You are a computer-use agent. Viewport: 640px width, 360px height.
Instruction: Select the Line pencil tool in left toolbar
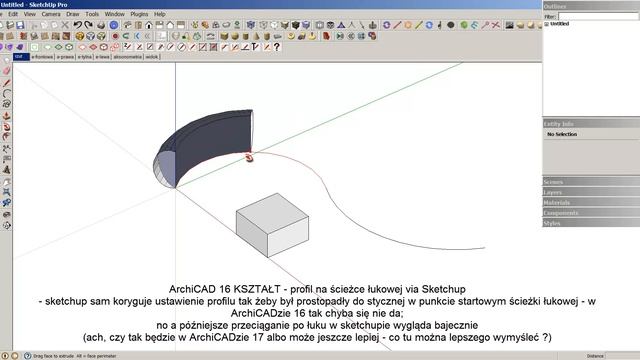[6, 83]
